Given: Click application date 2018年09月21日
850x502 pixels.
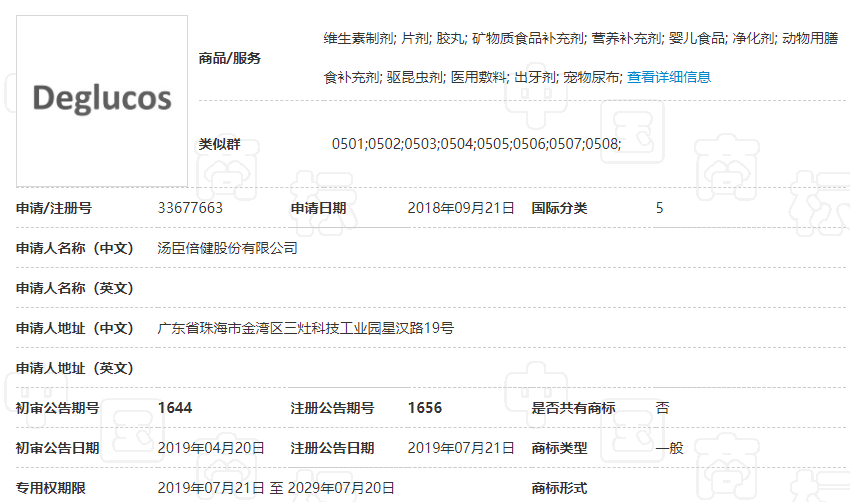Looking at the screenshot, I should coord(461,208).
